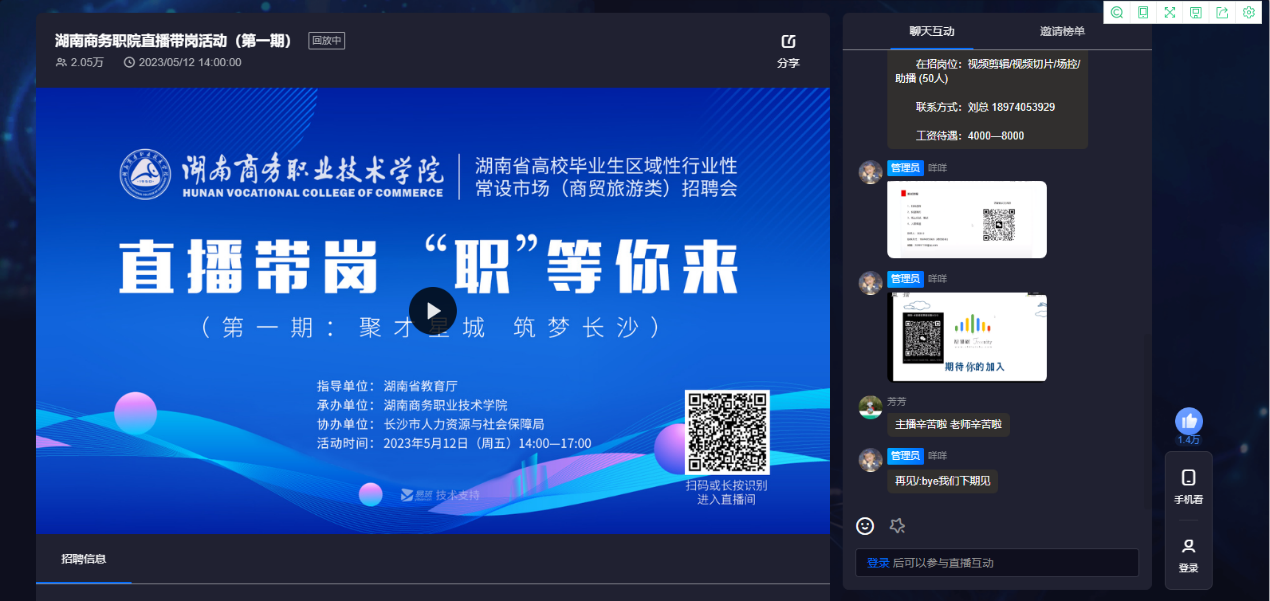
Task: Click the blue 登录 link in chat box
Action: click(878, 563)
